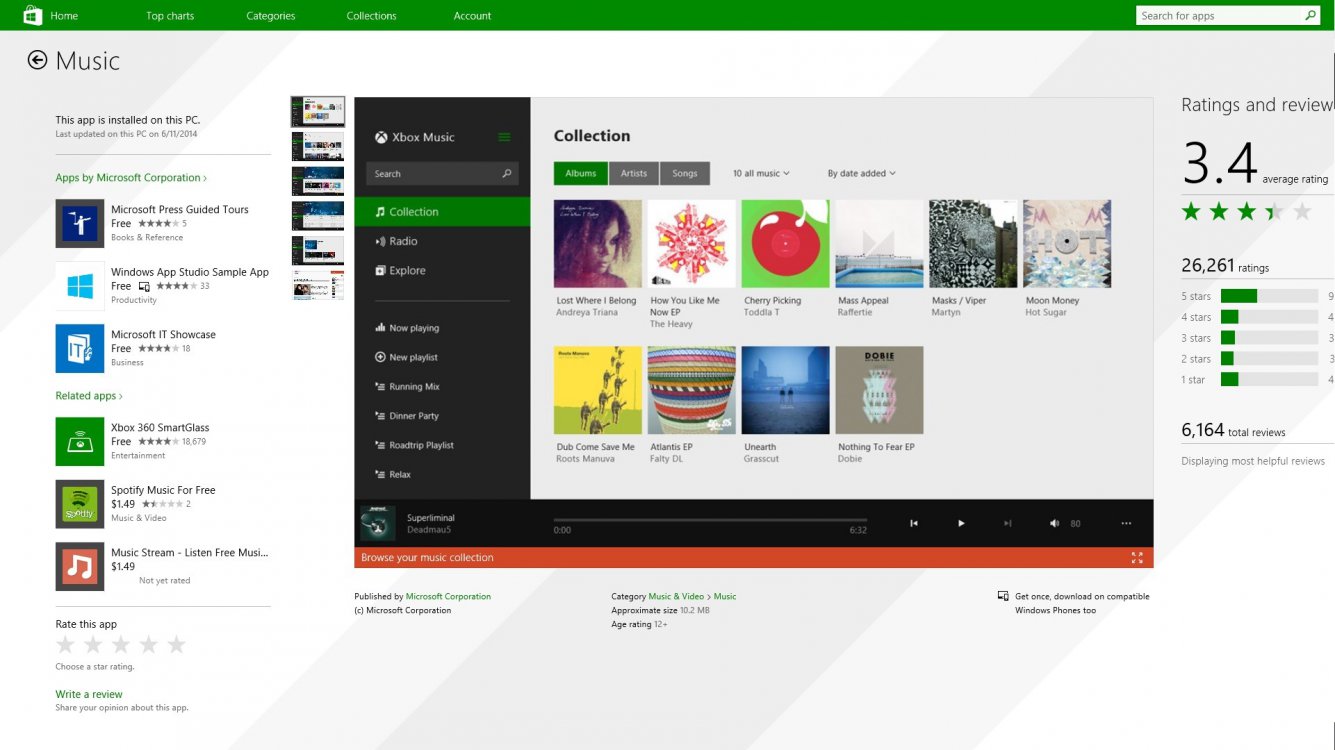
Task: Click the 5 stars rating bar
Action: click(x=1269, y=296)
